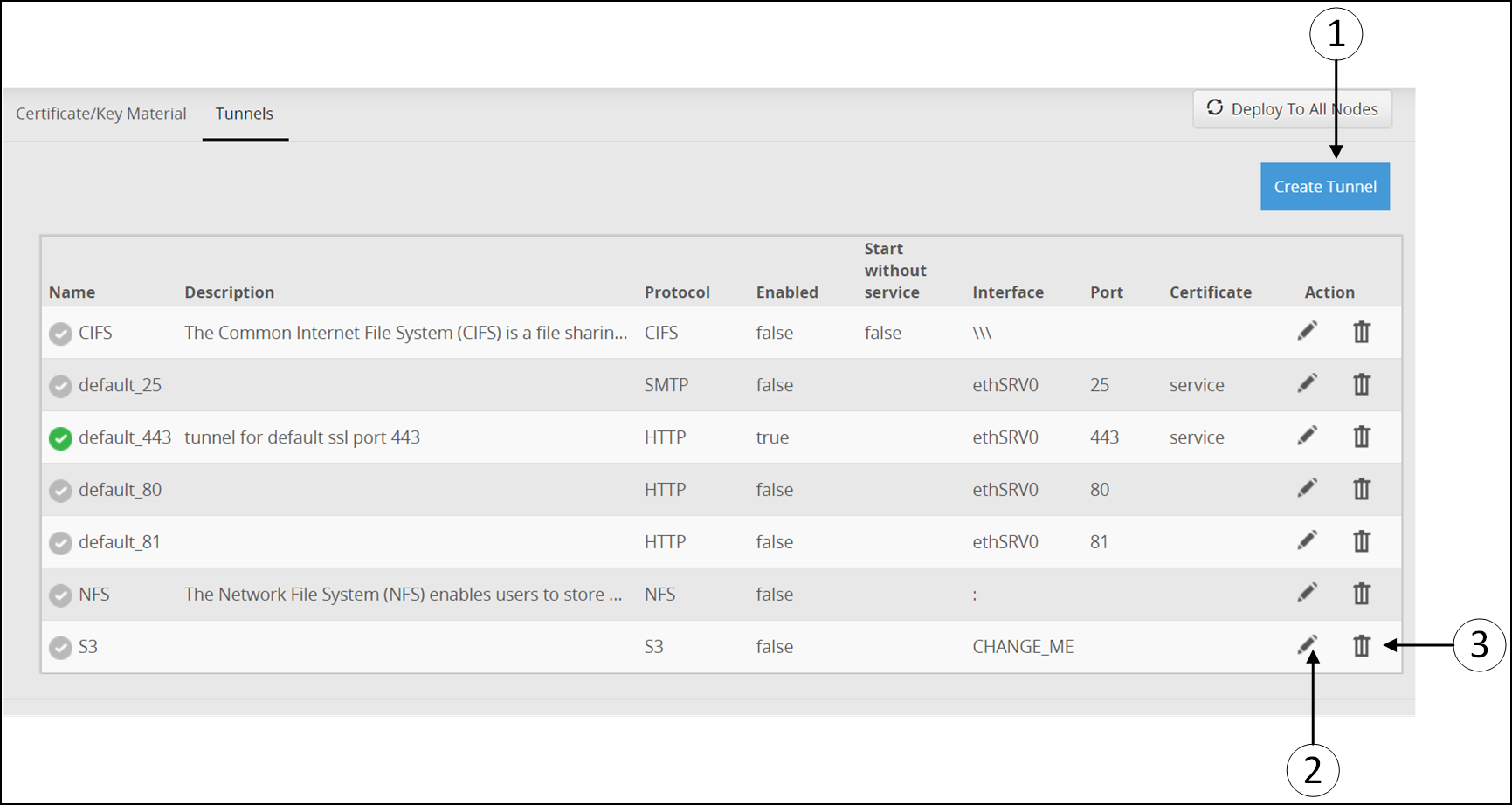Click the Protocol column header

click(x=677, y=292)
